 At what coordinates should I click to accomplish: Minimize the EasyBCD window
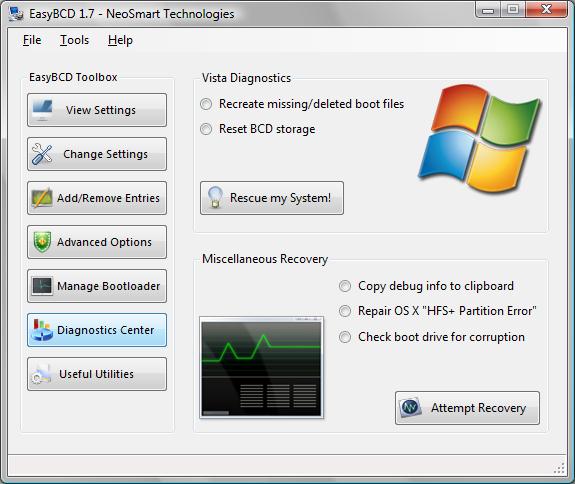[x=488, y=9]
